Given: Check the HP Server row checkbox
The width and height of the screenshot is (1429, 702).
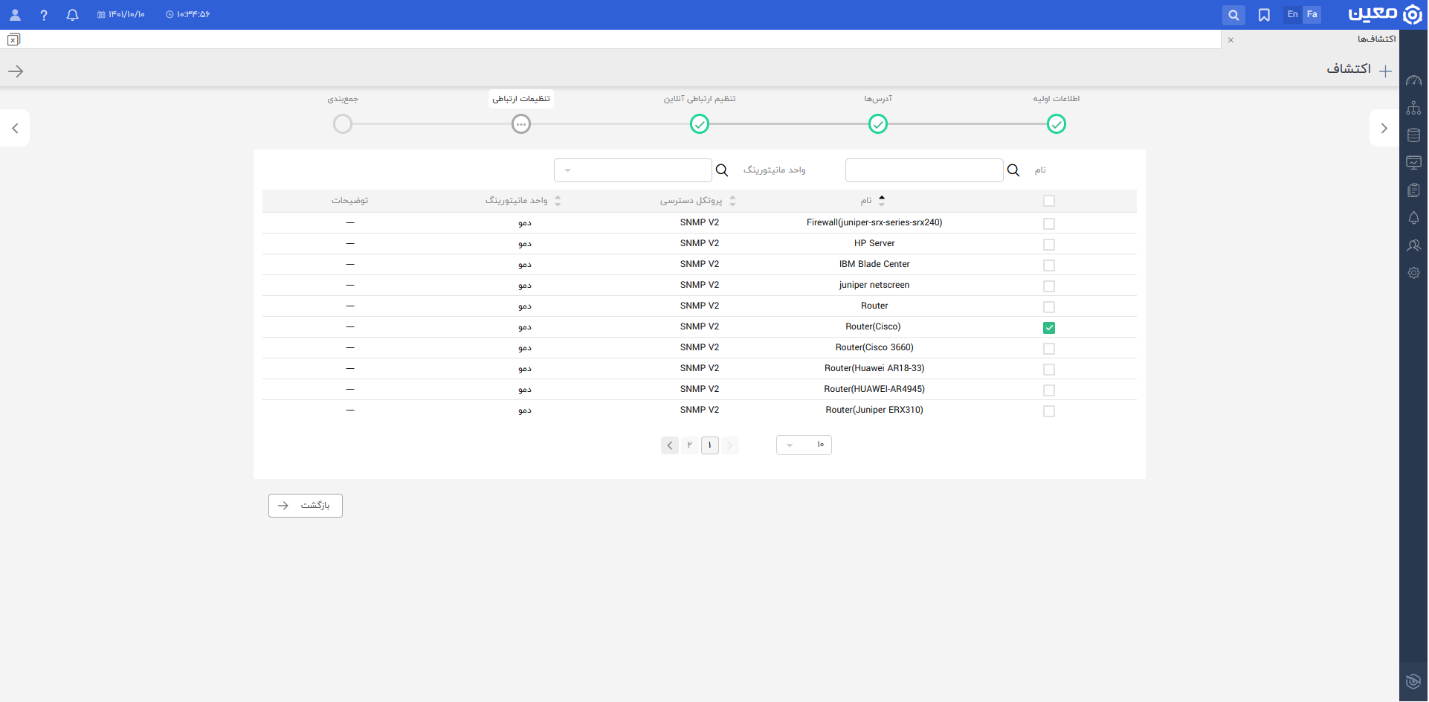Looking at the screenshot, I should click(1049, 245).
